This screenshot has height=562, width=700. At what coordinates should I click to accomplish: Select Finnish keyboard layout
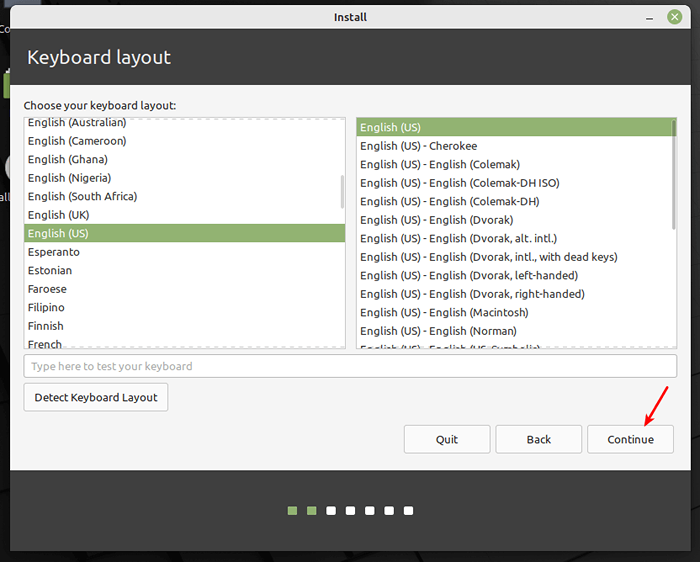184,326
